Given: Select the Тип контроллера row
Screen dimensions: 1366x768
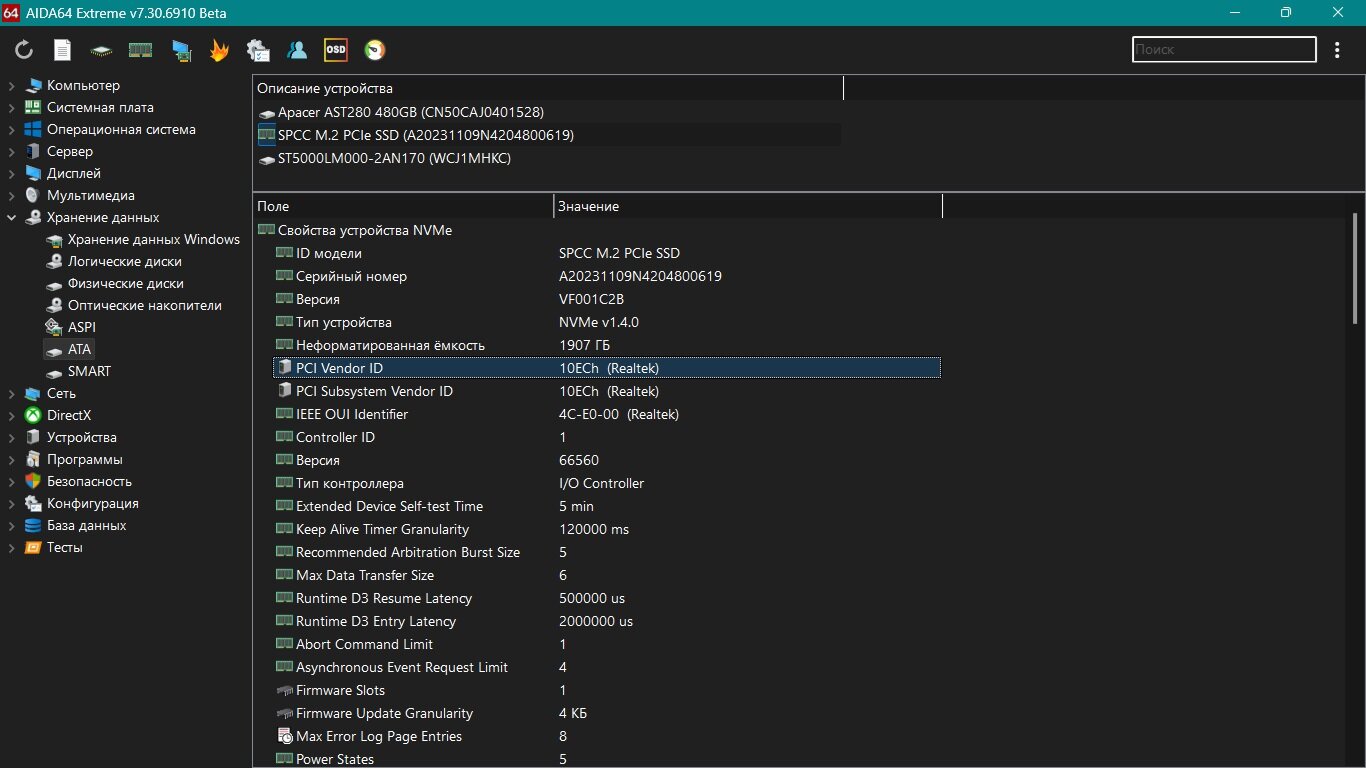Looking at the screenshot, I should click(607, 484).
